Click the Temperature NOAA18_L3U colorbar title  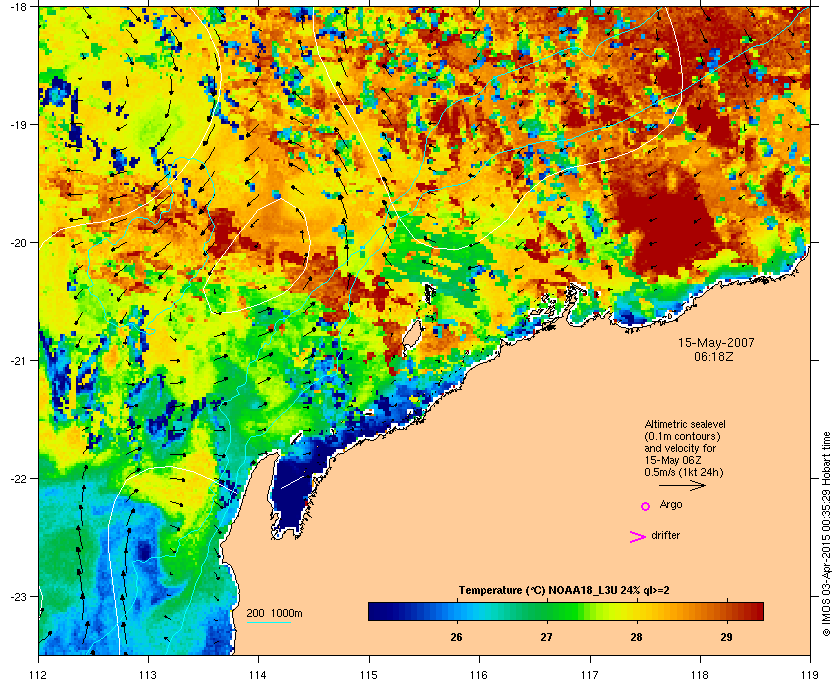564,591
